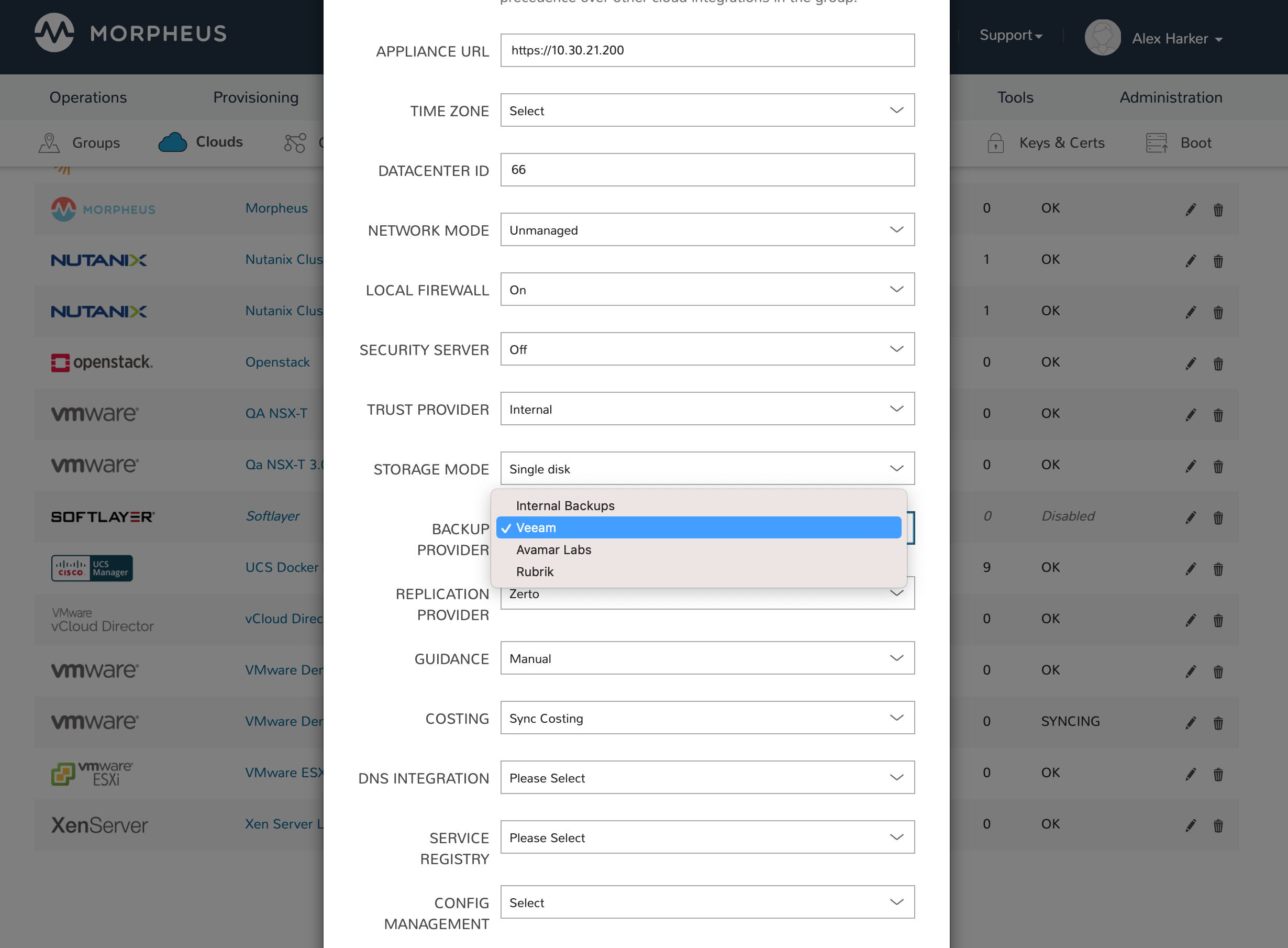Viewport: 1288px width, 948px height.
Task: Click the pencil edit icon for Morpheus row
Action: (1191, 210)
